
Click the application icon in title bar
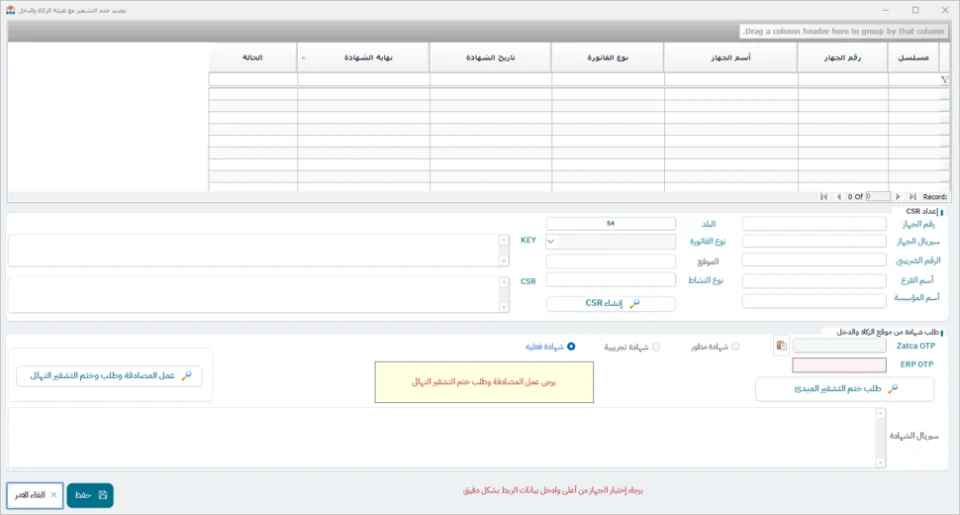pos(10,10)
